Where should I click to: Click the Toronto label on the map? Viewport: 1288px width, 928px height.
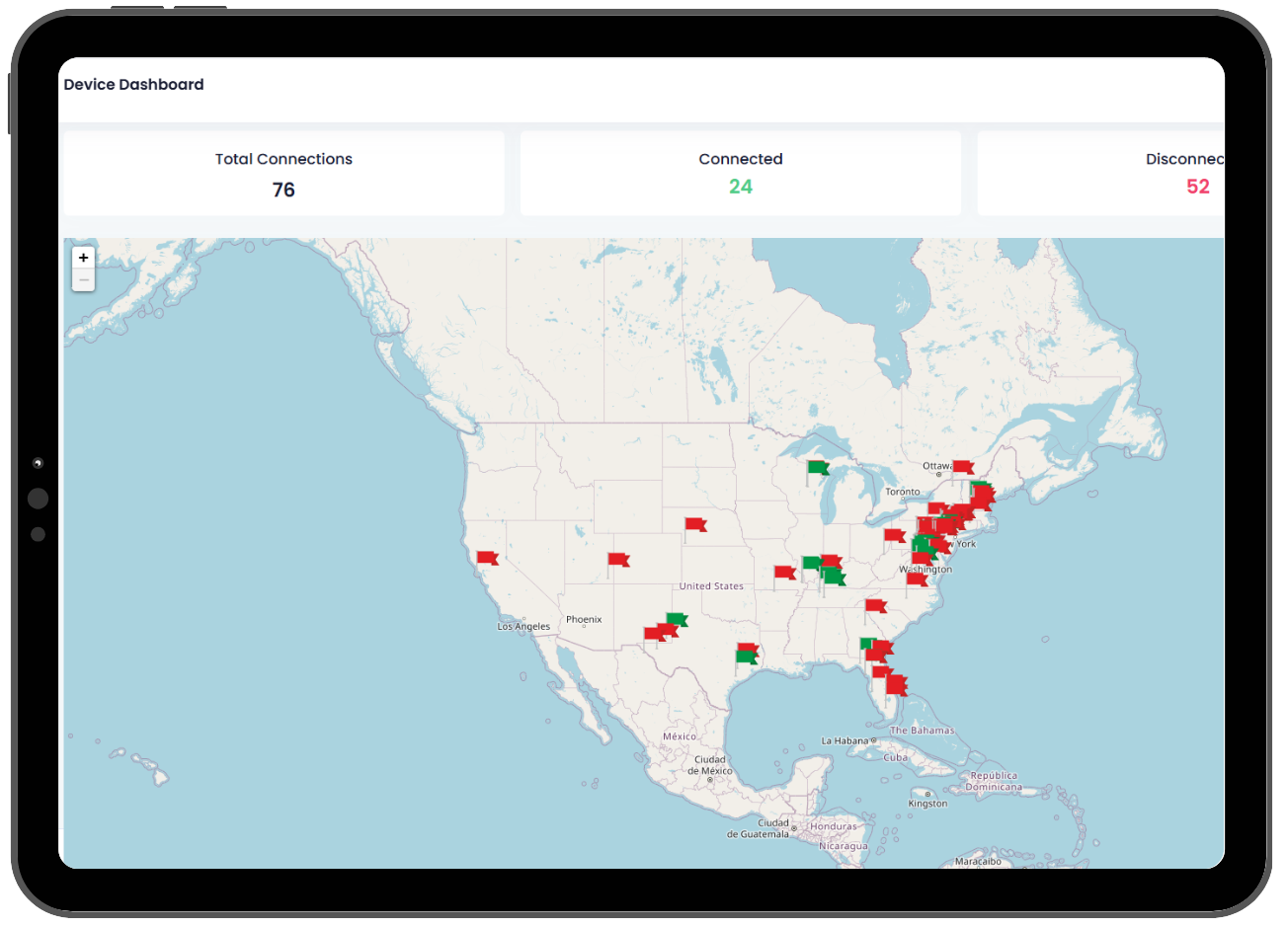[x=902, y=492]
